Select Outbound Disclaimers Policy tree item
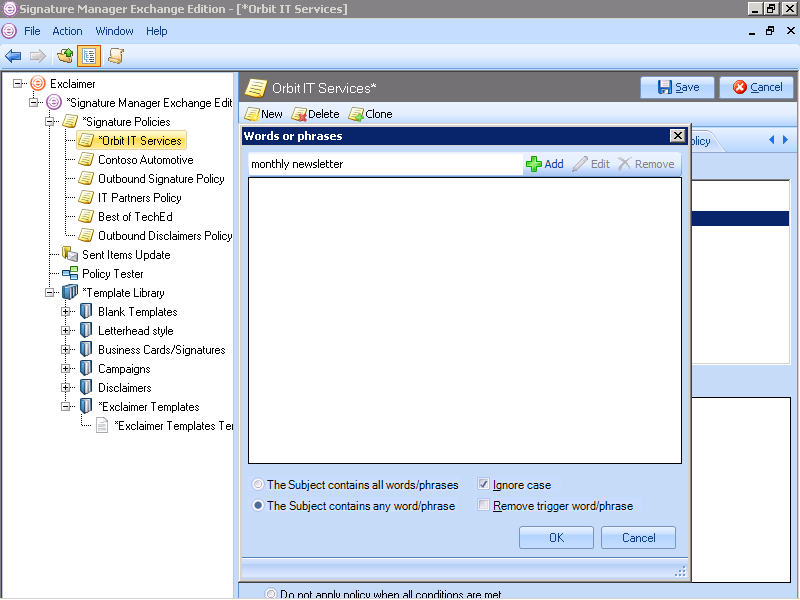Screen dimensions: 800x600 [165, 236]
